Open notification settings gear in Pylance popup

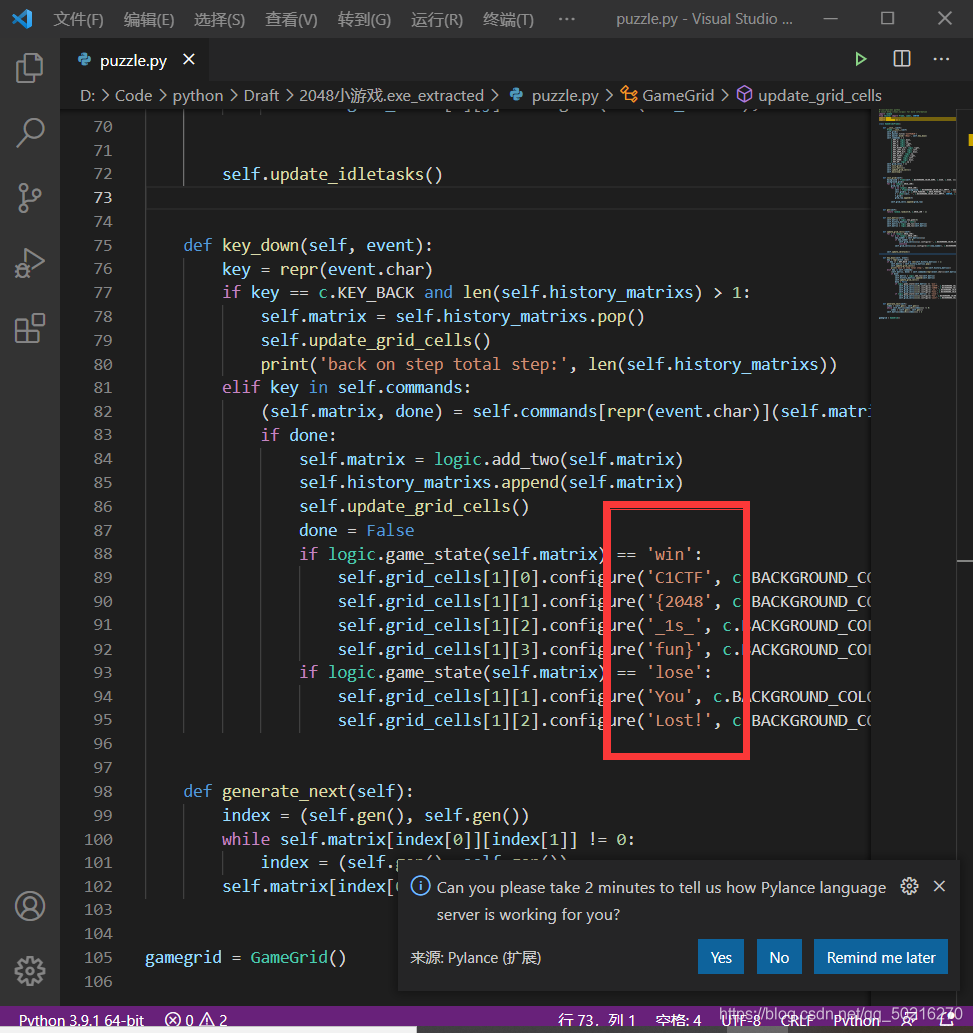[909, 886]
